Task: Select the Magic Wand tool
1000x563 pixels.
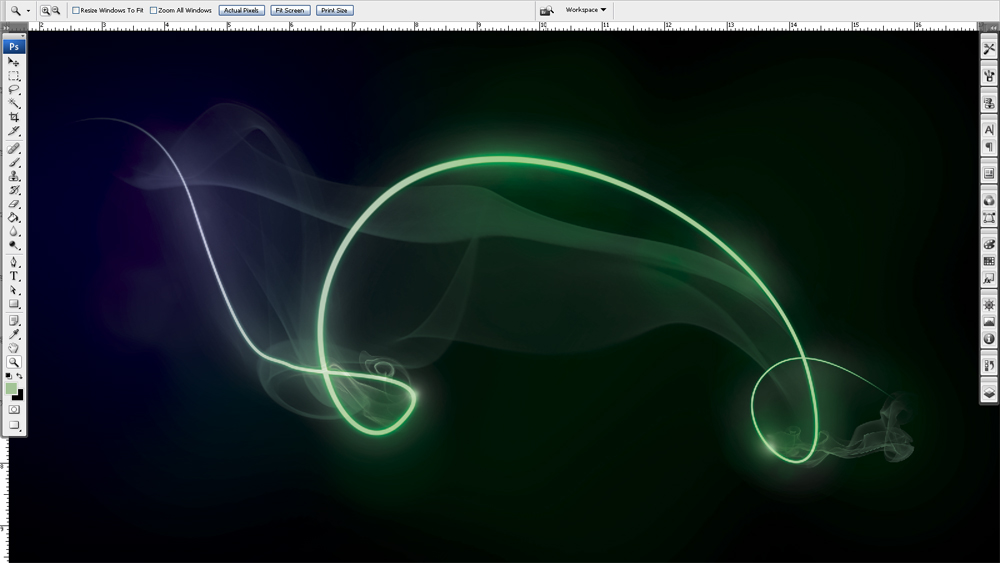Action: click(13, 103)
